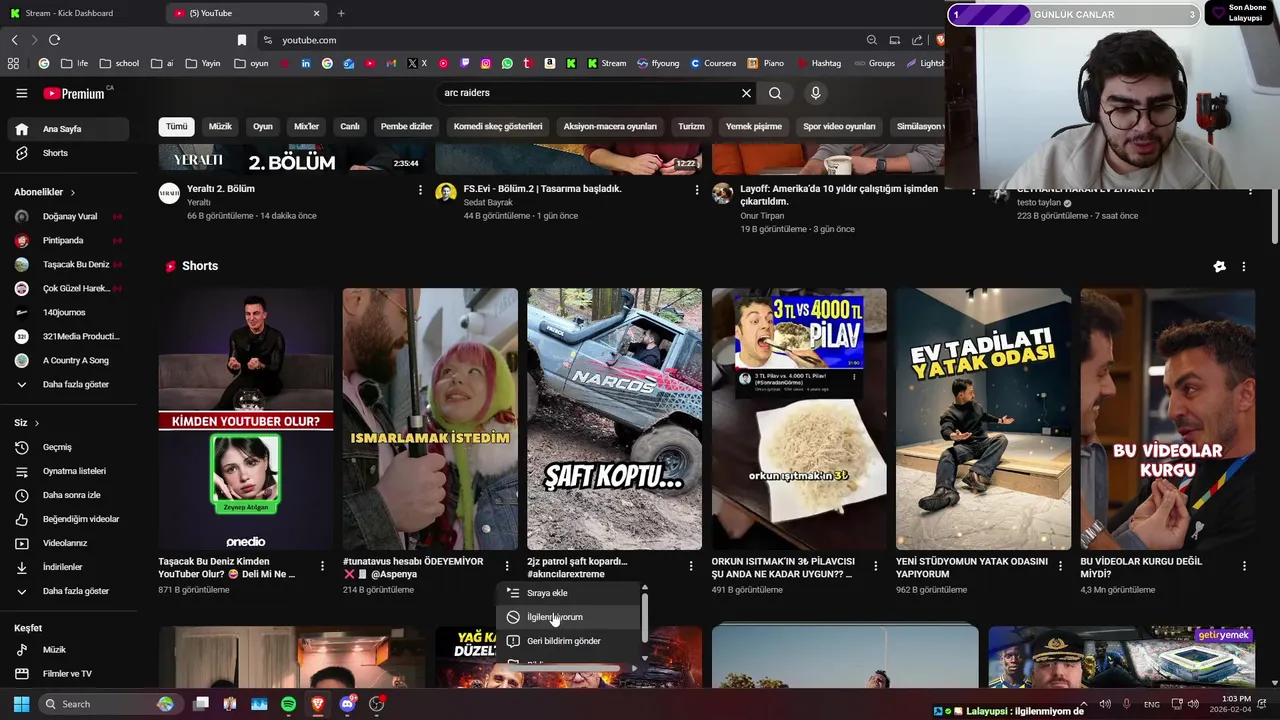Select the Turizm filter chip

point(691,127)
